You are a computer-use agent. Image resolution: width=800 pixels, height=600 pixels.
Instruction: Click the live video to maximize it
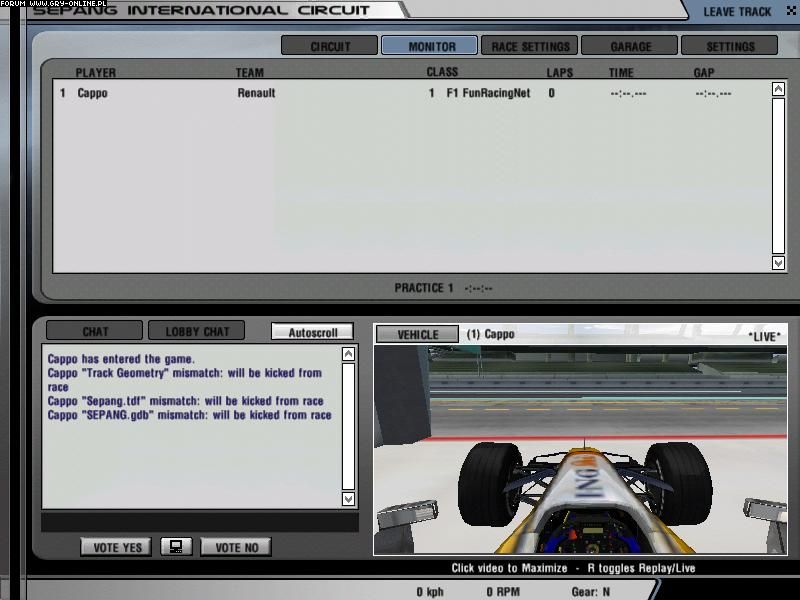pos(581,449)
